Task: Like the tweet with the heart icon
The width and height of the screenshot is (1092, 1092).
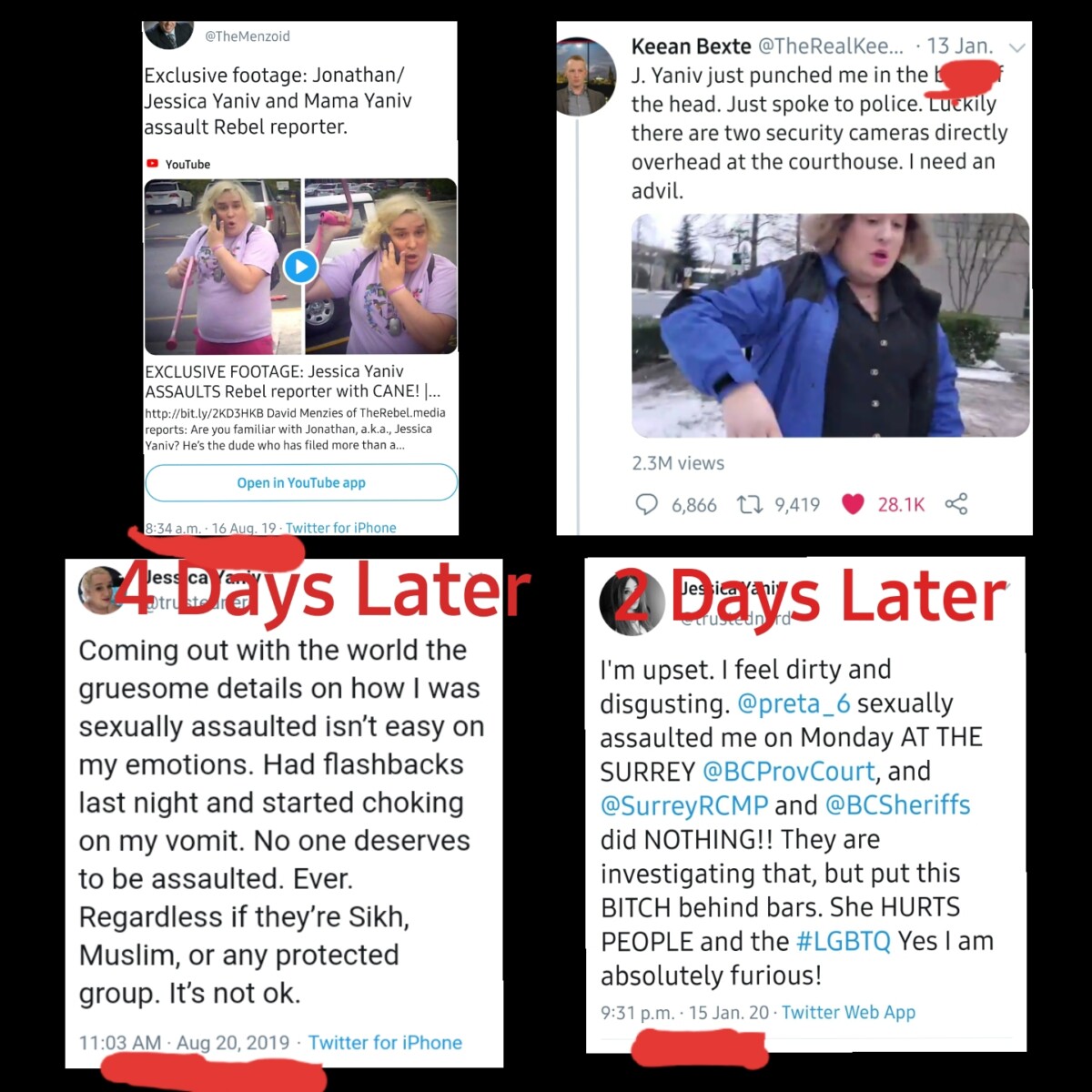Action: coord(853,504)
